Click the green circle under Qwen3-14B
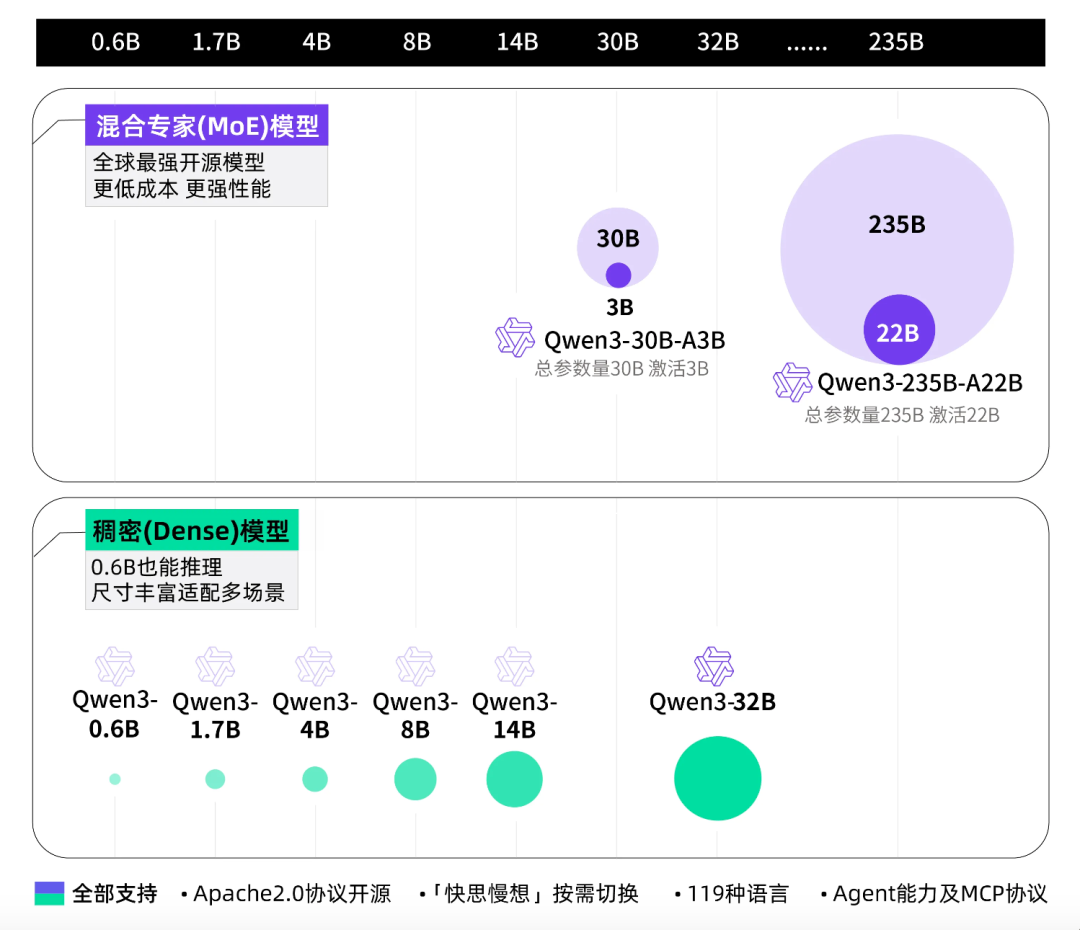Screen dimensions: 1080x930 tap(515, 779)
